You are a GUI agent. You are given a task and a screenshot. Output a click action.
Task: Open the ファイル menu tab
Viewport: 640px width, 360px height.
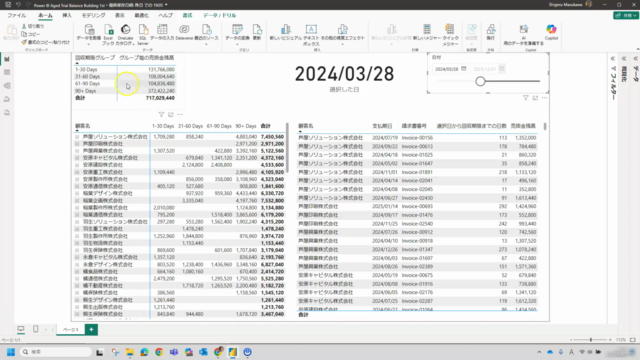tap(17, 16)
